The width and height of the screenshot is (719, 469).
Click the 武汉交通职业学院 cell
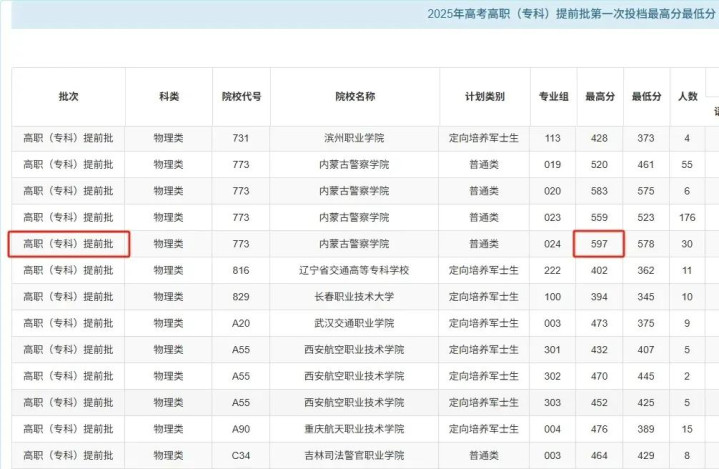354,323
